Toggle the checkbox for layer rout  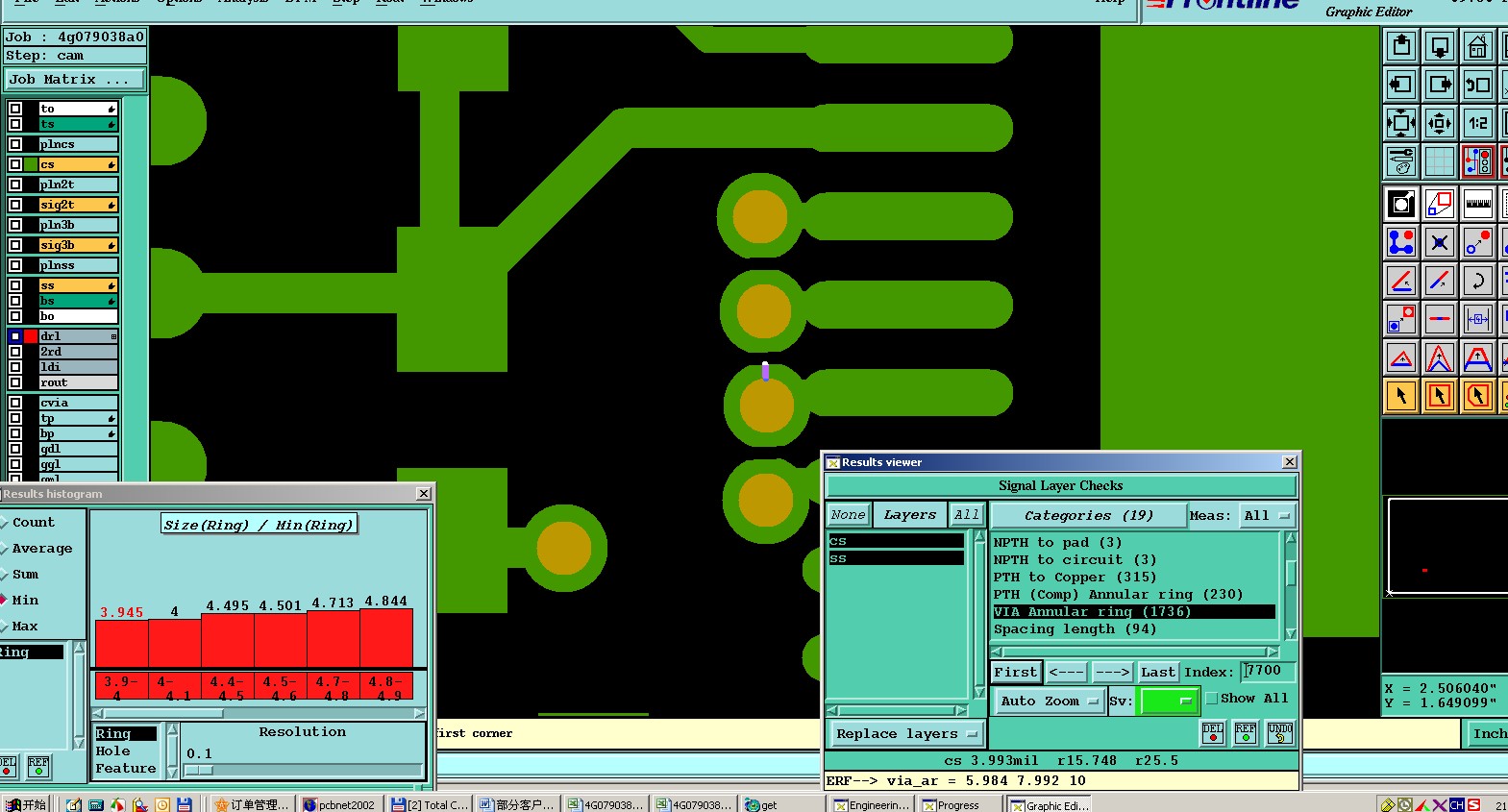click(x=15, y=382)
